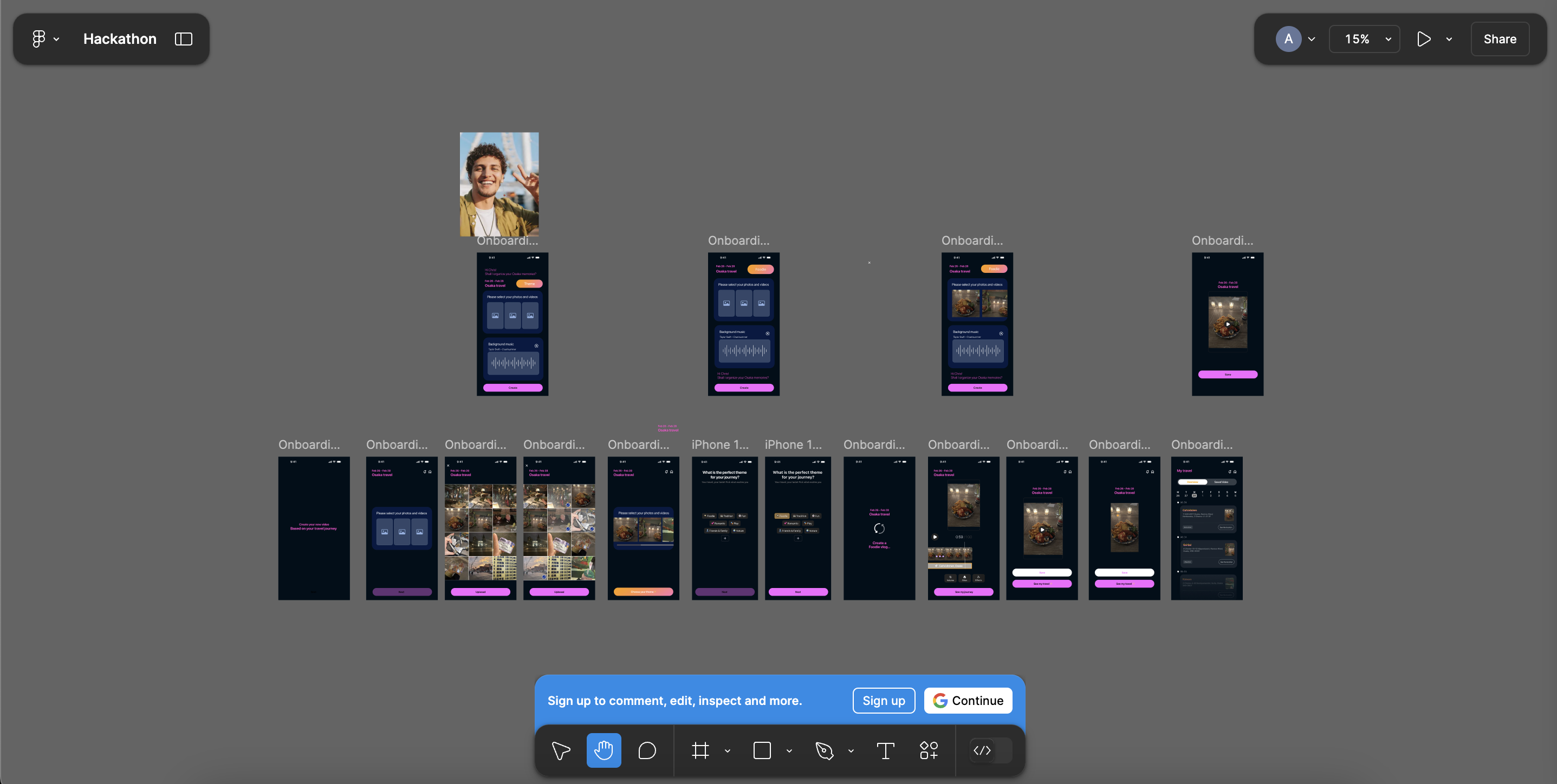This screenshot has width=1557, height=784.
Task: Click the Sign up button
Action: click(x=883, y=701)
